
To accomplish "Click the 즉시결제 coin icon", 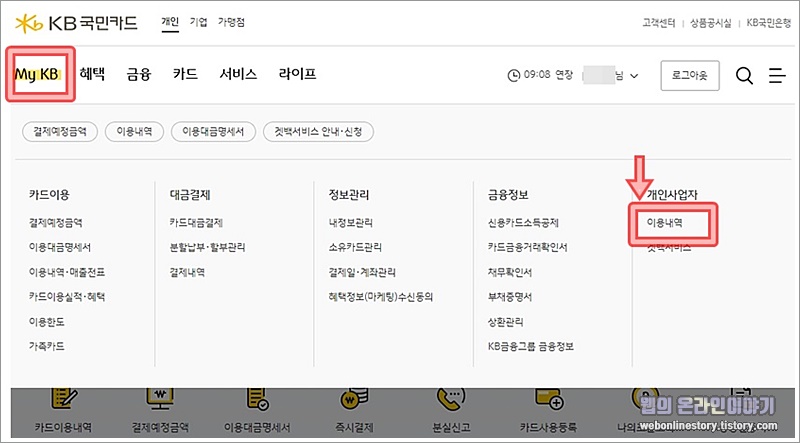I will (x=354, y=401).
